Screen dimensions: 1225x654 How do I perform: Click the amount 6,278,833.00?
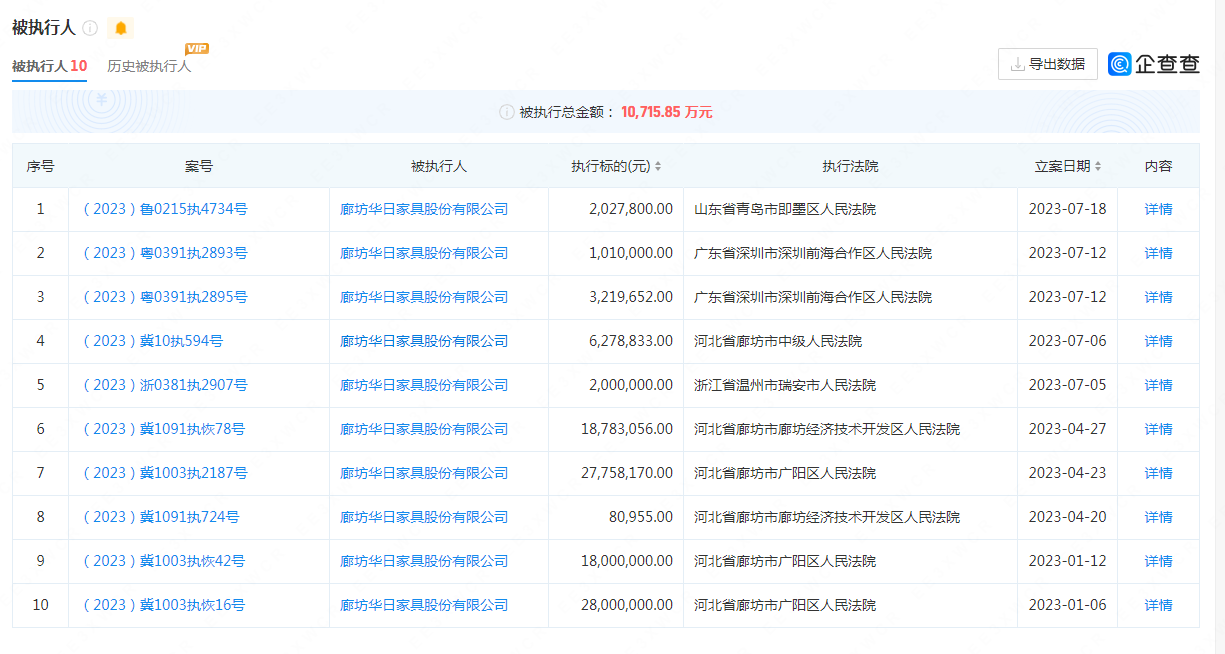click(x=631, y=341)
